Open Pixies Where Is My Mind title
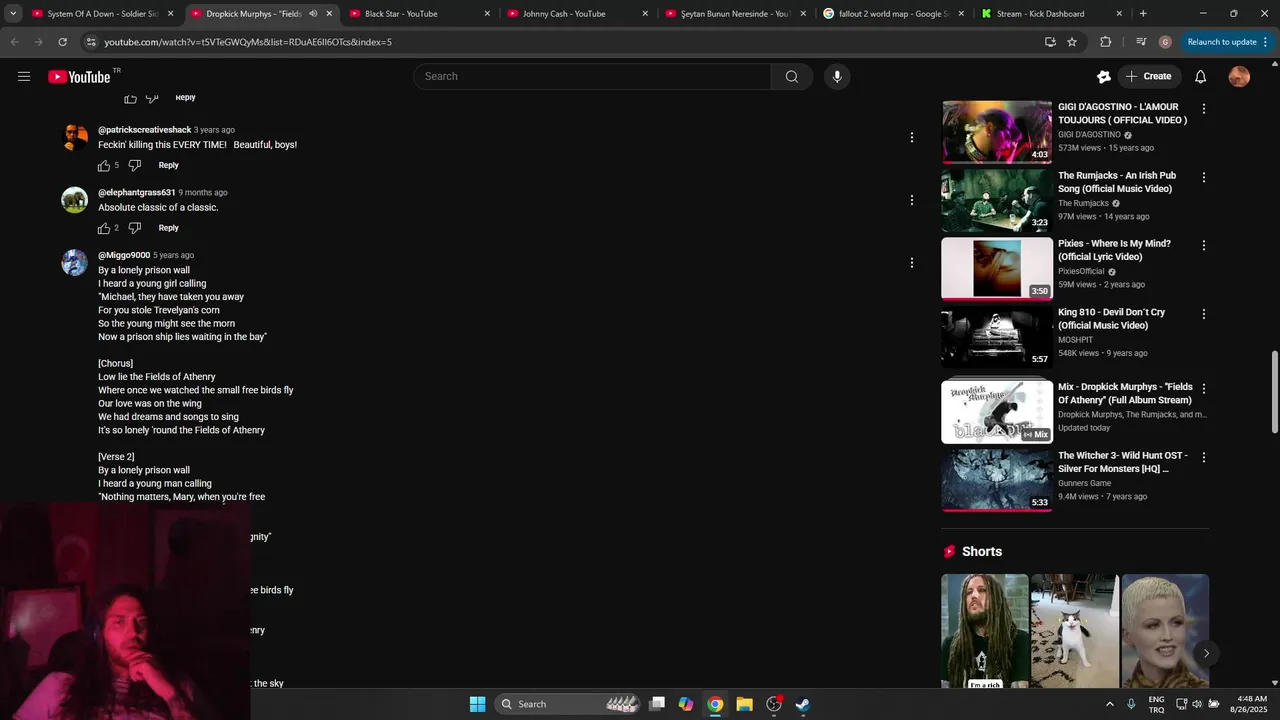 coord(1114,250)
